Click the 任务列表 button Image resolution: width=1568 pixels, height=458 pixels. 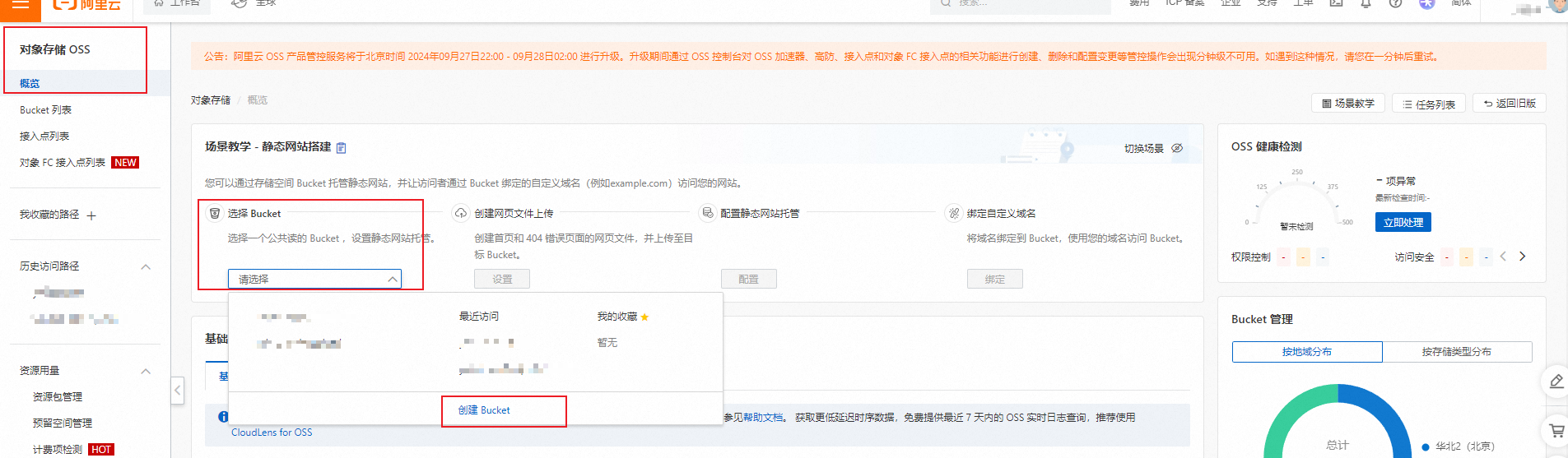click(1429, 104)
